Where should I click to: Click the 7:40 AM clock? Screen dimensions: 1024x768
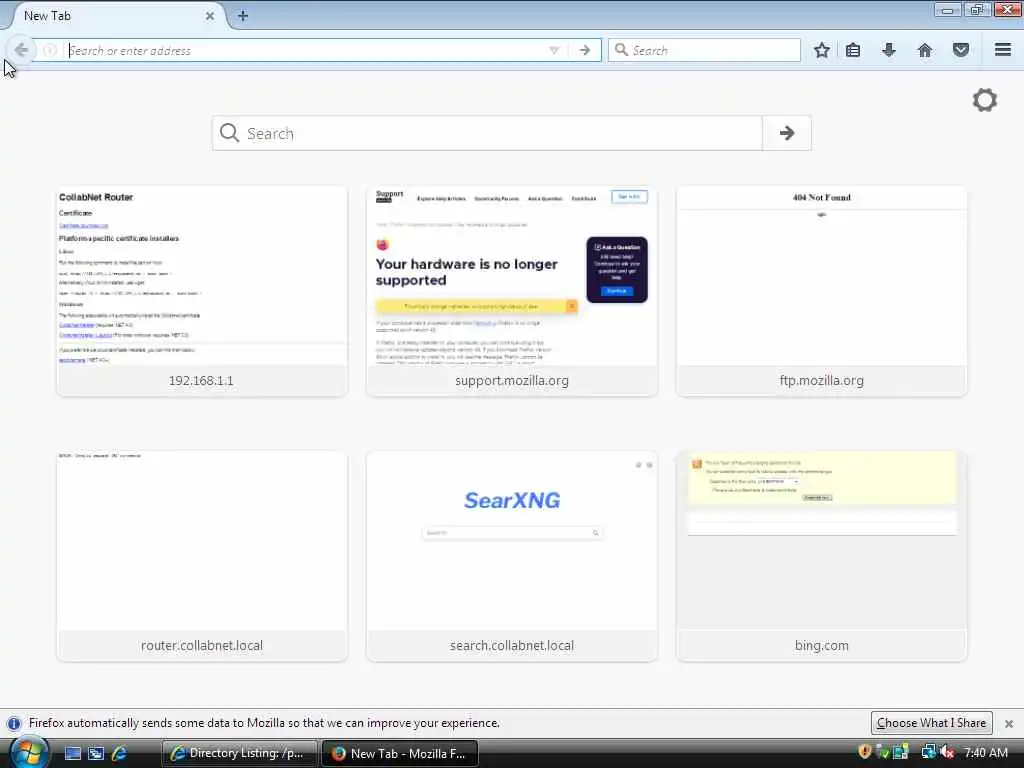[985, 753]
